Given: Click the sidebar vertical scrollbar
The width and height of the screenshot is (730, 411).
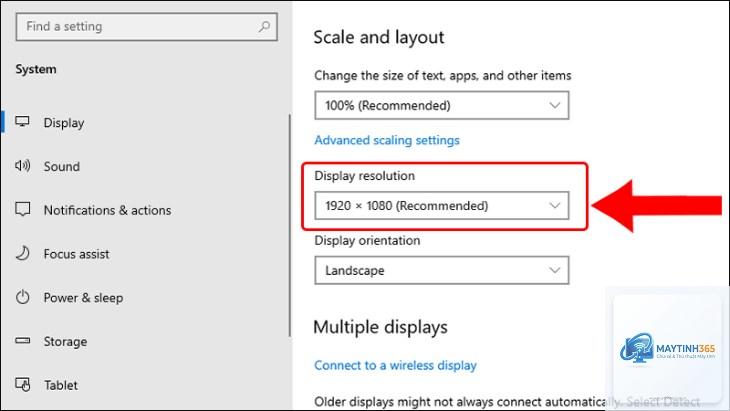Looking at the screenshot, I should [290, 226].
